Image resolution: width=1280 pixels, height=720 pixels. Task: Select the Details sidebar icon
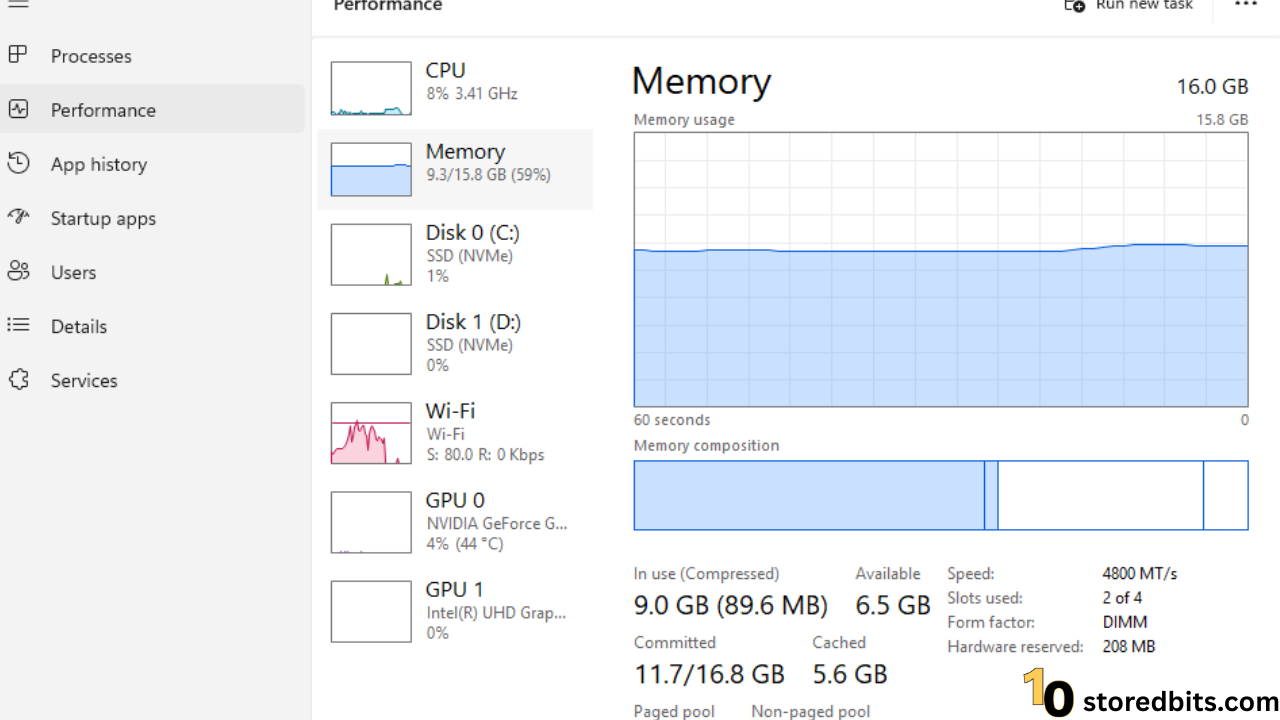[x=20, y=325]
